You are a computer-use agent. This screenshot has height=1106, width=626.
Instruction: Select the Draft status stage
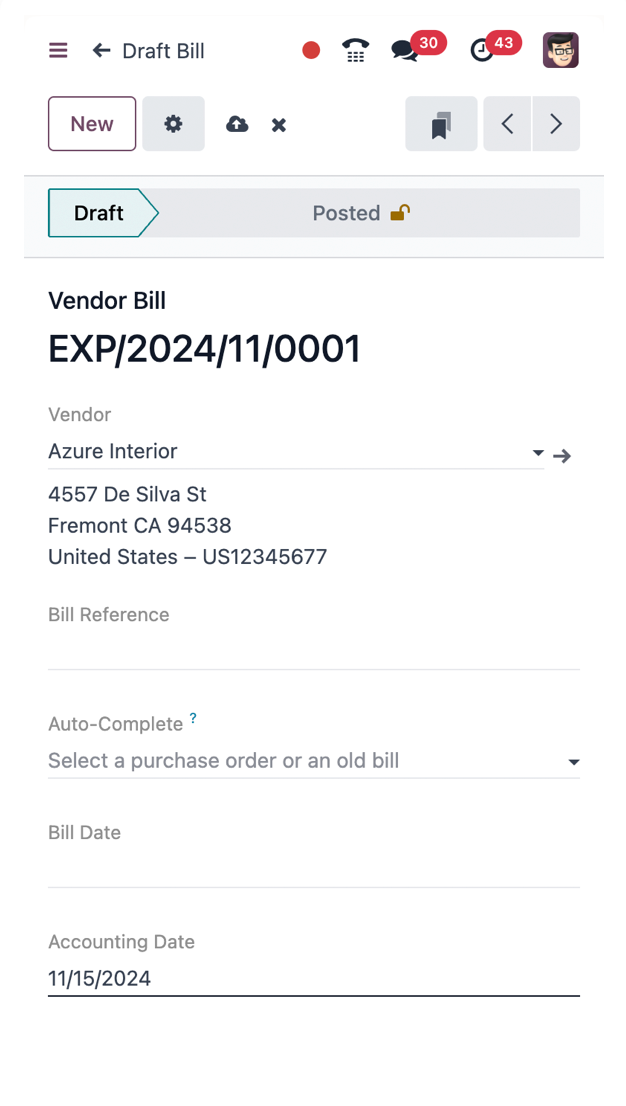point(99,213)
